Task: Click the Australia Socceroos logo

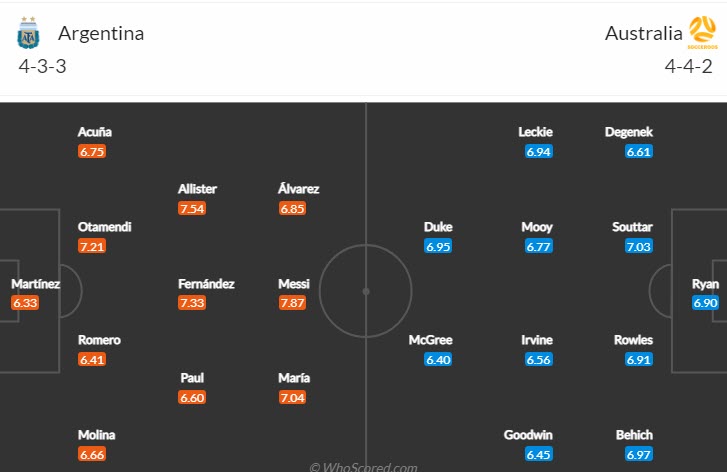Action: pyautogui.click(x=702, y=33)
